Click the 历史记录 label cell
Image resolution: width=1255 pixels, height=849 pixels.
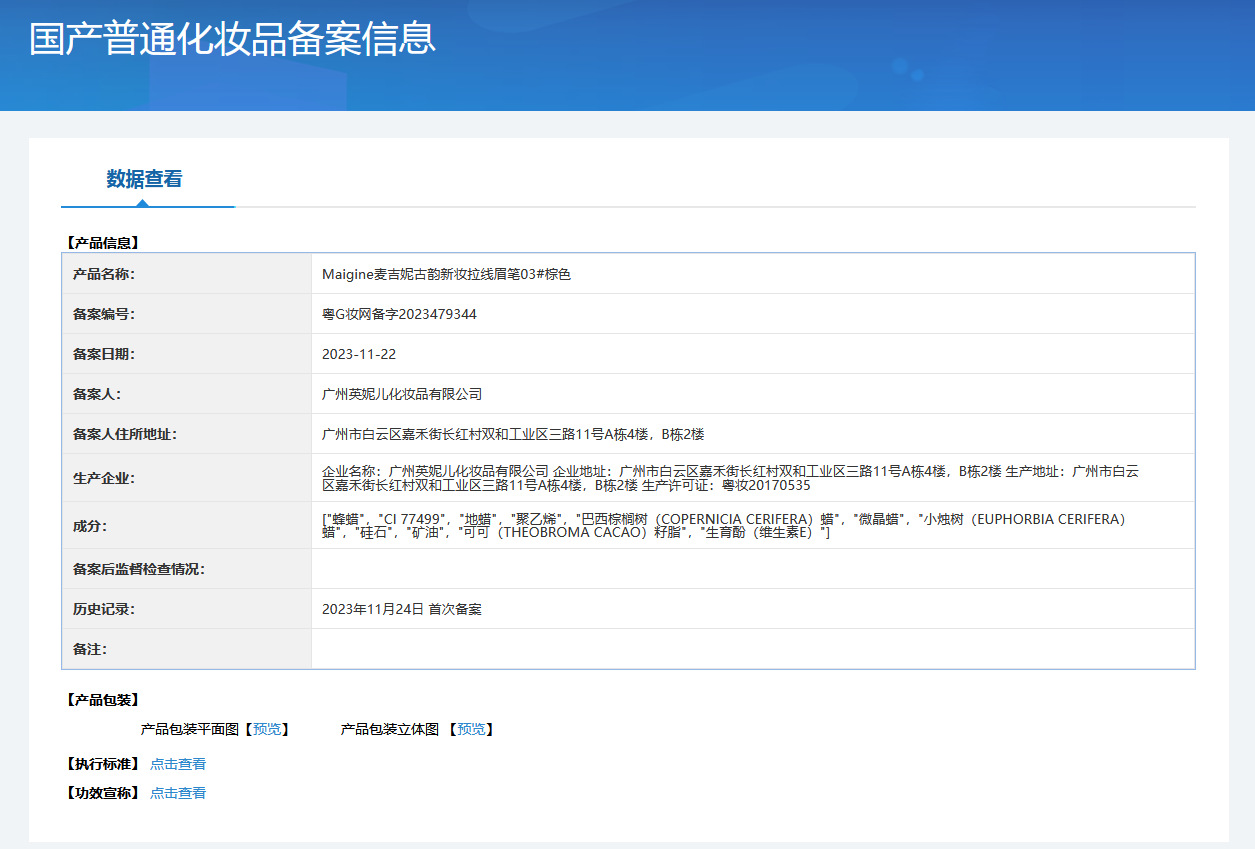click(187, 609)
